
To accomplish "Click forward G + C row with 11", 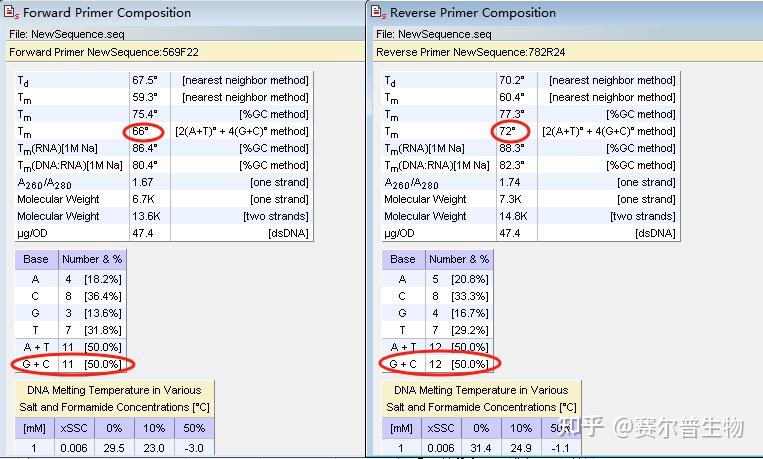I will pyautogui.click(x=71, y=364).
